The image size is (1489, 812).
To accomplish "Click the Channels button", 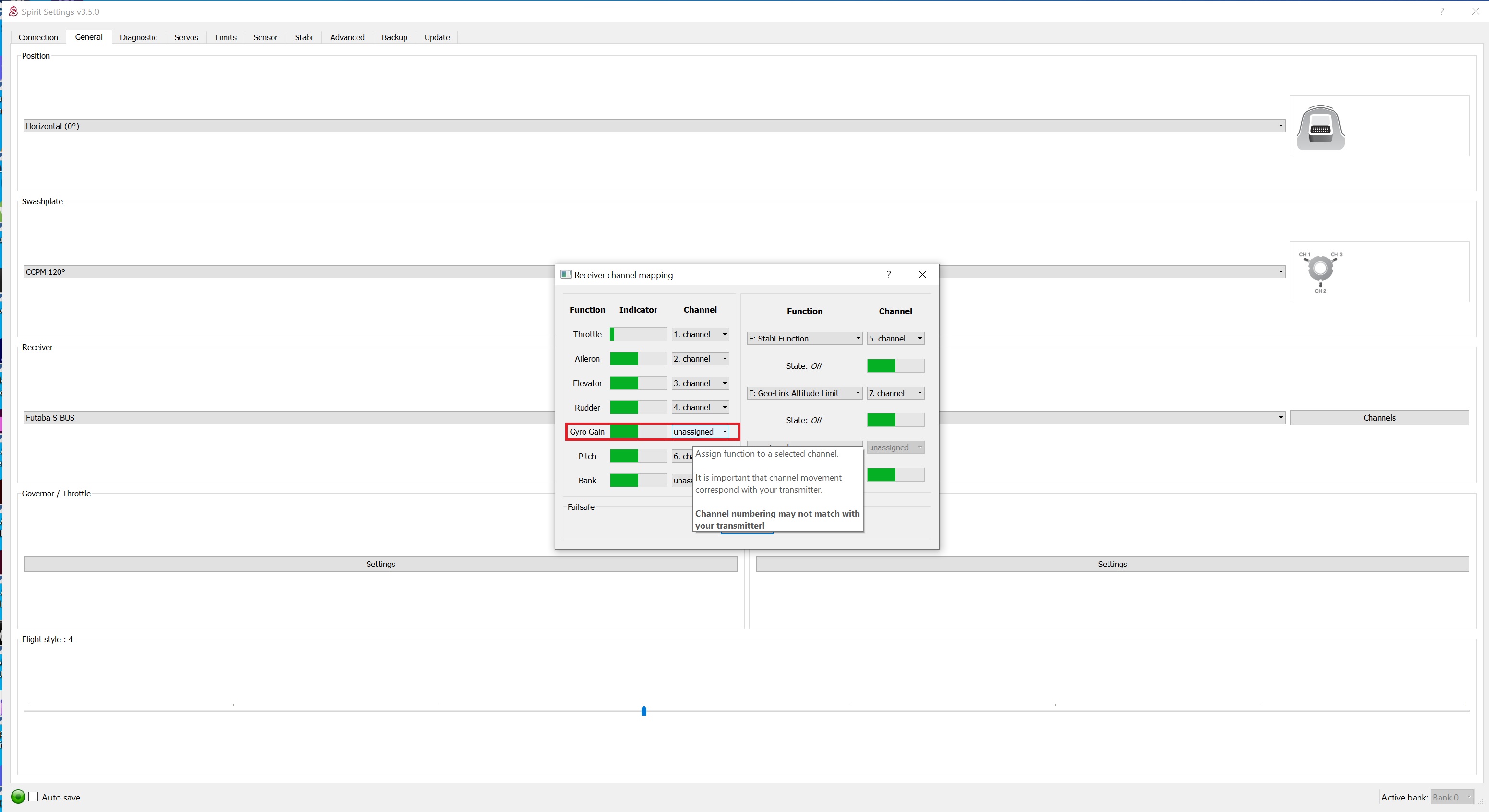I will pos(1379,418).
